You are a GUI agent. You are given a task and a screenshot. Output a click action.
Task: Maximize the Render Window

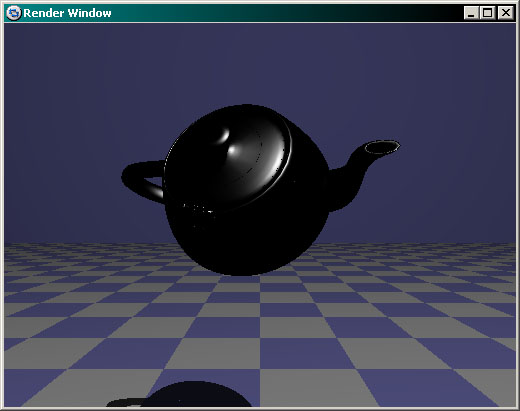[x=487, y=13]
